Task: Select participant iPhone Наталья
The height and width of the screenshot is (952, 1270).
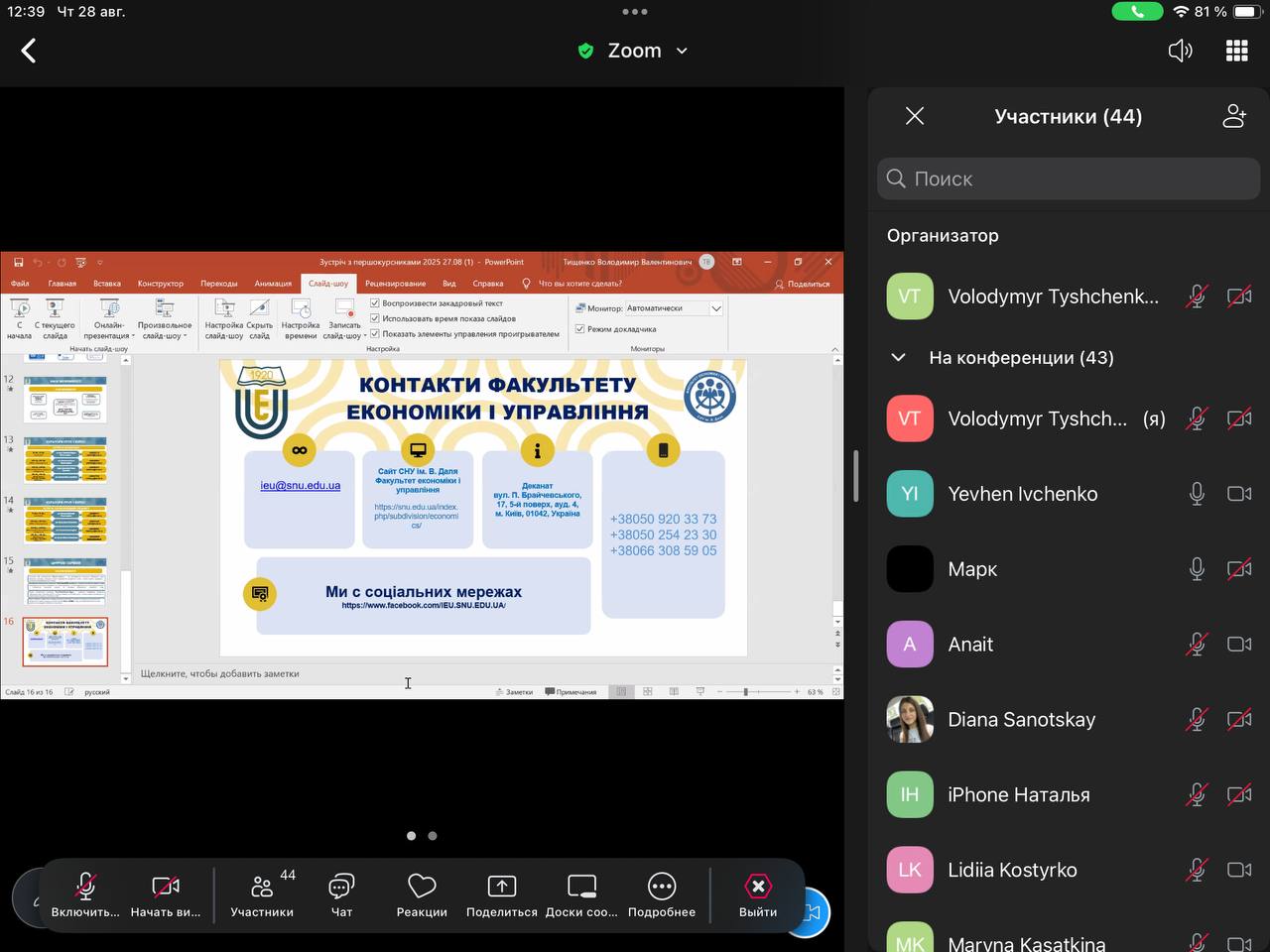Action: 1069,794
